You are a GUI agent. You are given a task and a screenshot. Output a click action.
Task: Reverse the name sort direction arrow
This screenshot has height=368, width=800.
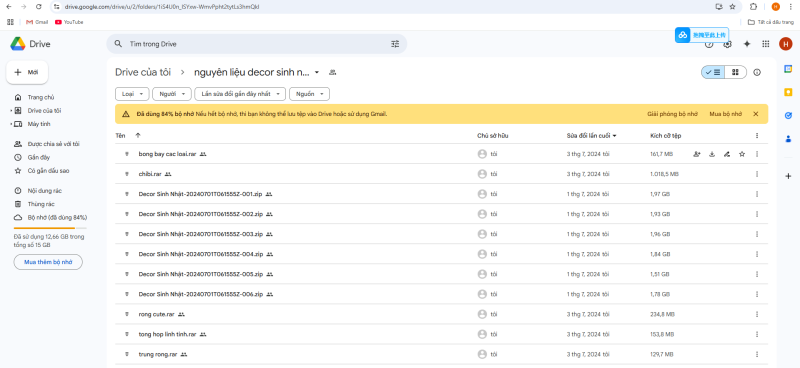pyautogui.click(x=138, y=136)
